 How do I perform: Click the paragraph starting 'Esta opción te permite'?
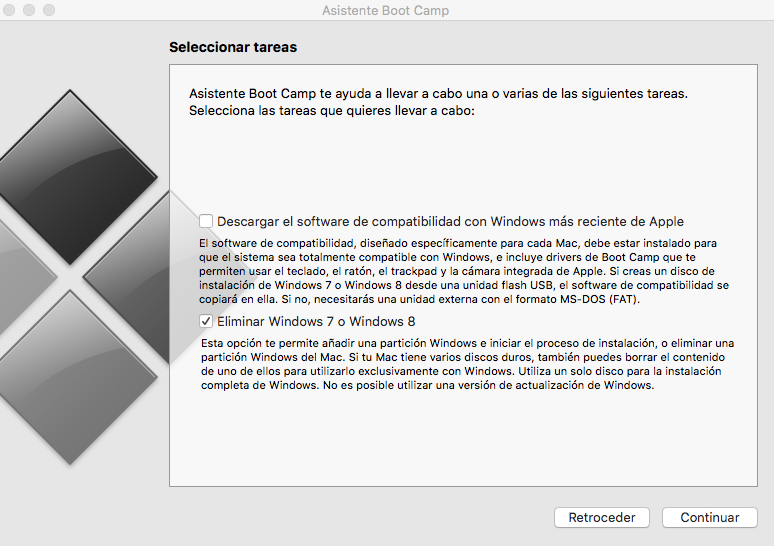click(x=467, y=364)
